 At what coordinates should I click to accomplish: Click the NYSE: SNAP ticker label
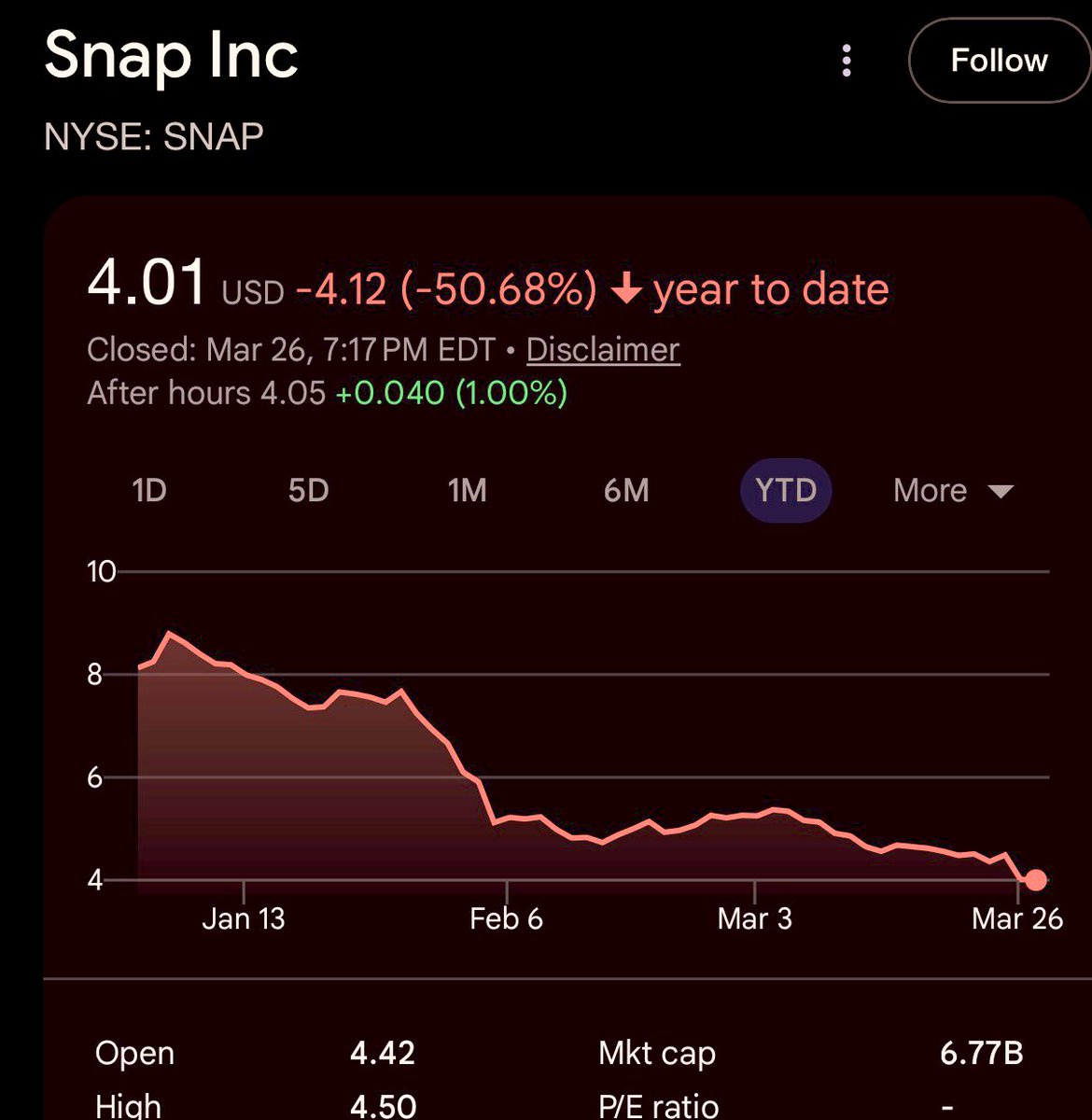tap(154, 137)
